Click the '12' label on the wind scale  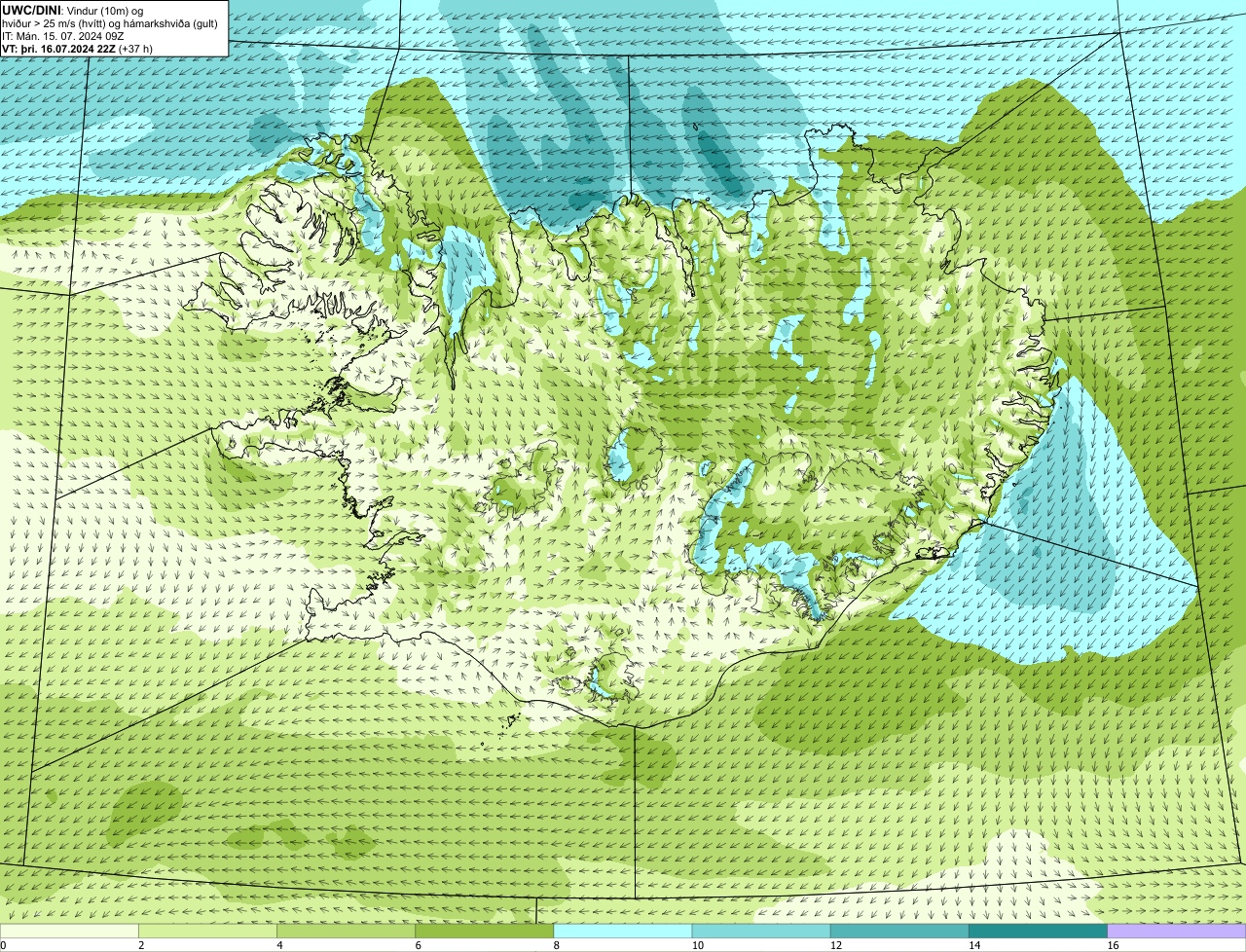click(x=835, y=945)
